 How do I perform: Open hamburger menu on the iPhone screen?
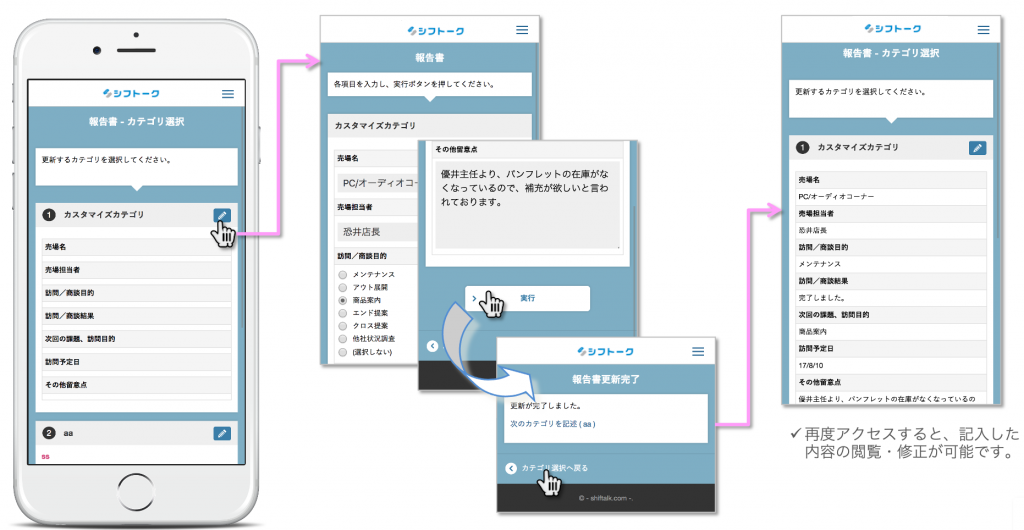coord(228,94)
